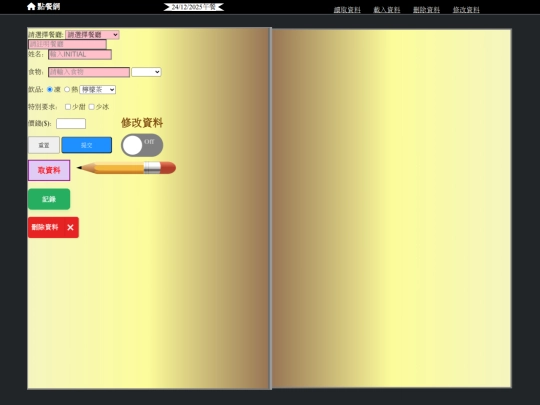Click the X icon on the red delete button
The image size is (540, 405).
tap(70, 227)
